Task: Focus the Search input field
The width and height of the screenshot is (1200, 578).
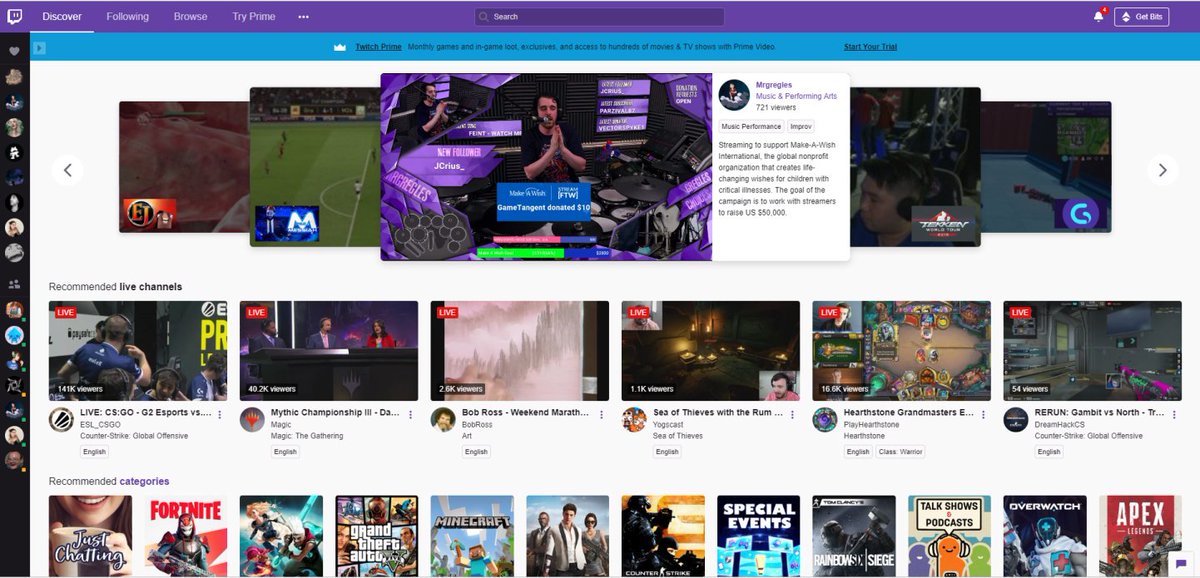Action: (599, 17)
